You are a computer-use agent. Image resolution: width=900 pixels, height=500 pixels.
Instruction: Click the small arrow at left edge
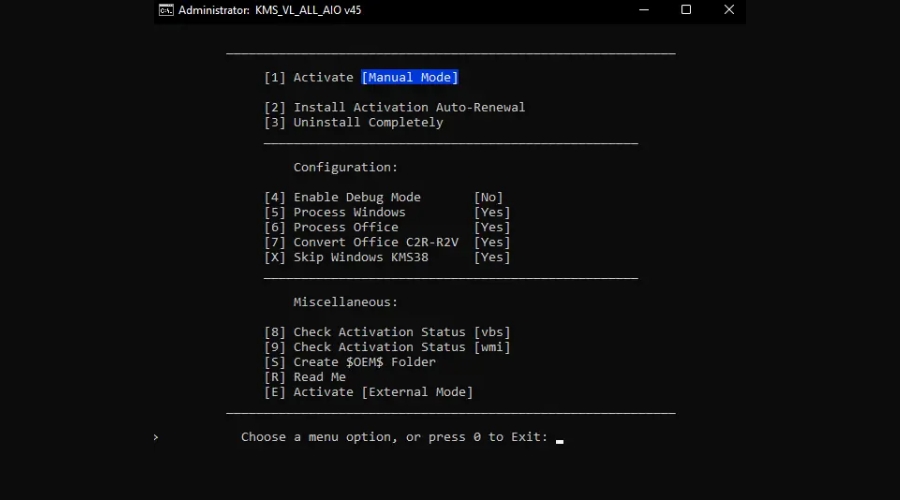[x=156, y=437]
